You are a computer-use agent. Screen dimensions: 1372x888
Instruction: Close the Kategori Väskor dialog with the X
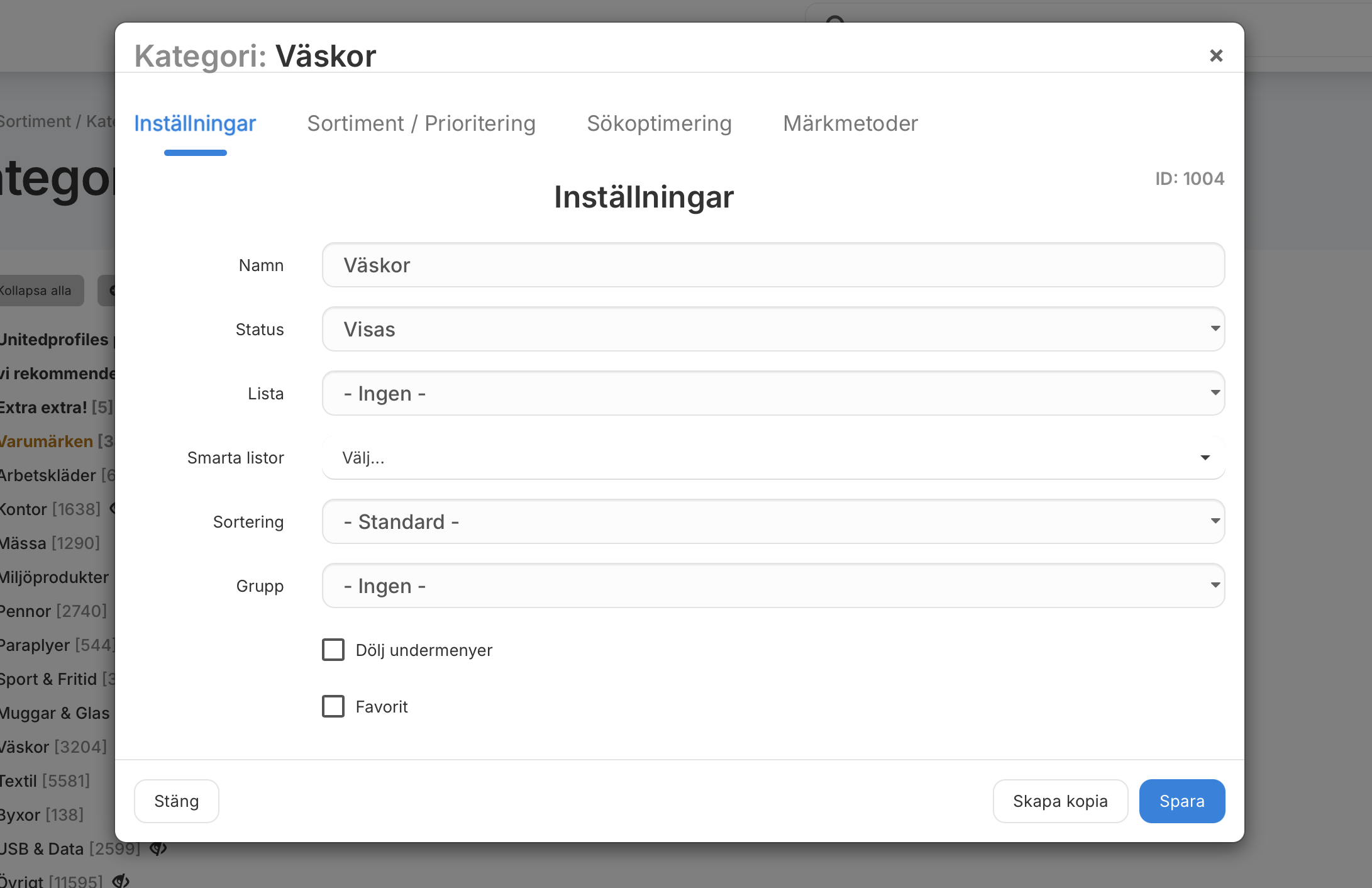click(x=1216, y=56)
